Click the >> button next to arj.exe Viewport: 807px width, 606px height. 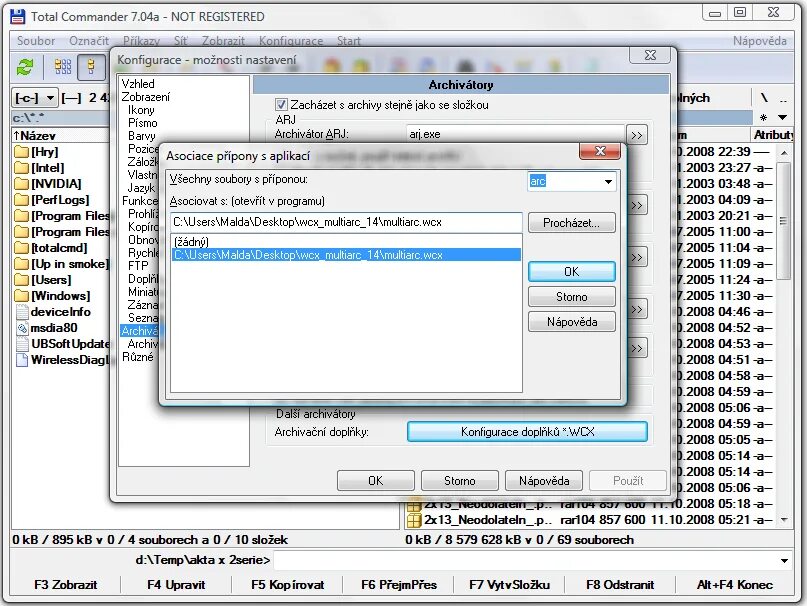click(637, 135)
